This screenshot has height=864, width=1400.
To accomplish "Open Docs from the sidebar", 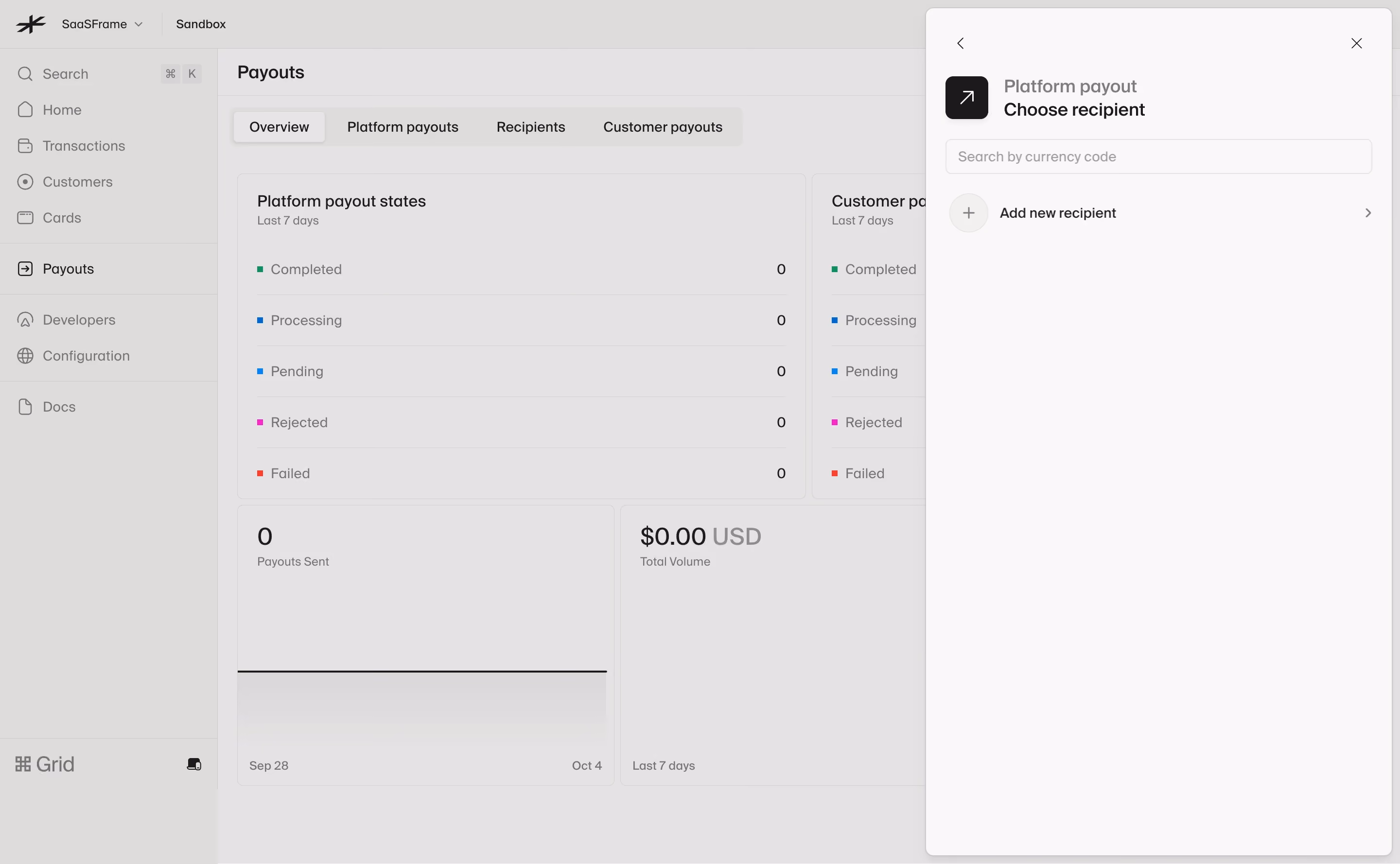I will tap(59, 407).
